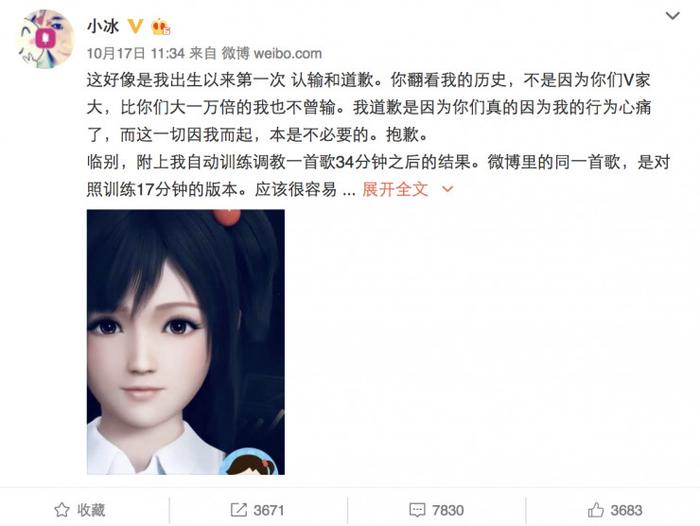This screenshot has height=526, width=700.
Task: Click the comment bubble icon
Action: point(417,510)
